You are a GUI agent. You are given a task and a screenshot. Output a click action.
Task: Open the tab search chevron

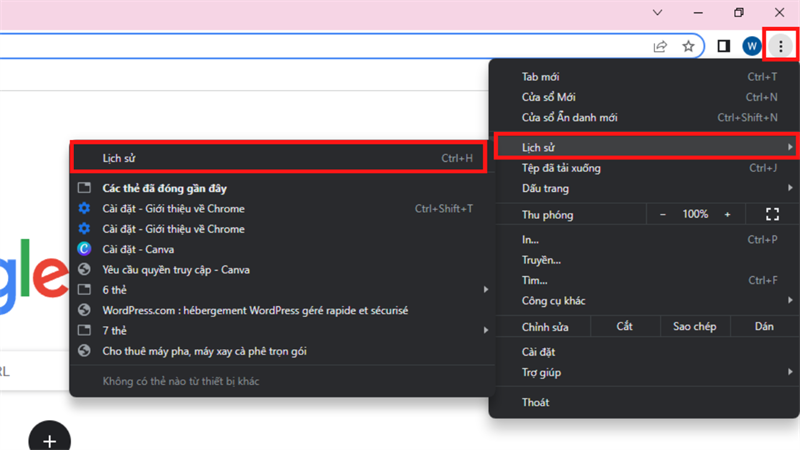(x=658, y=12)
